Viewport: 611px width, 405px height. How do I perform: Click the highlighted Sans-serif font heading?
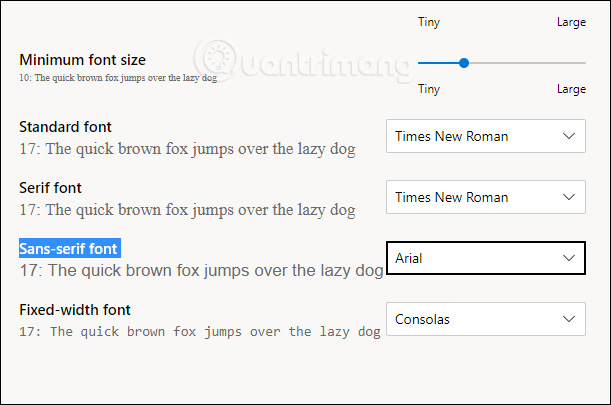[x=70, y=248]
